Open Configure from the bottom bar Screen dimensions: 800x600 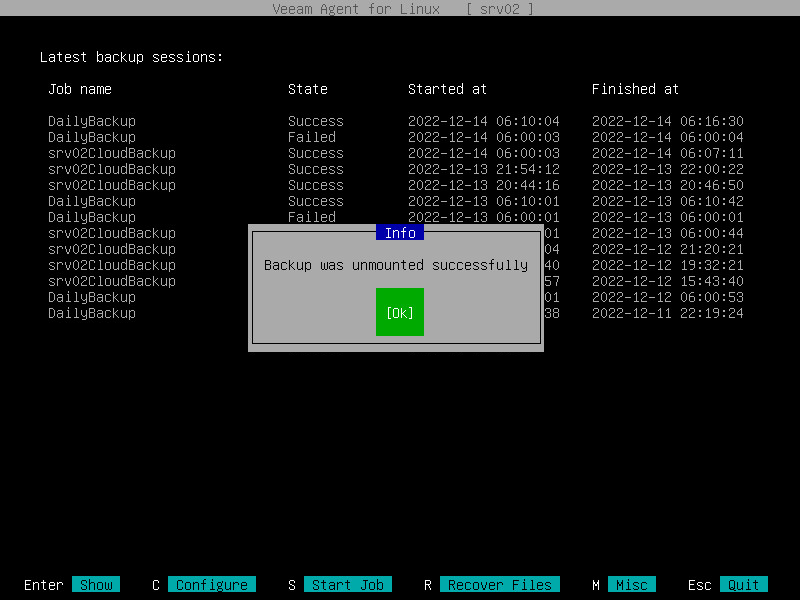[210, 585]
